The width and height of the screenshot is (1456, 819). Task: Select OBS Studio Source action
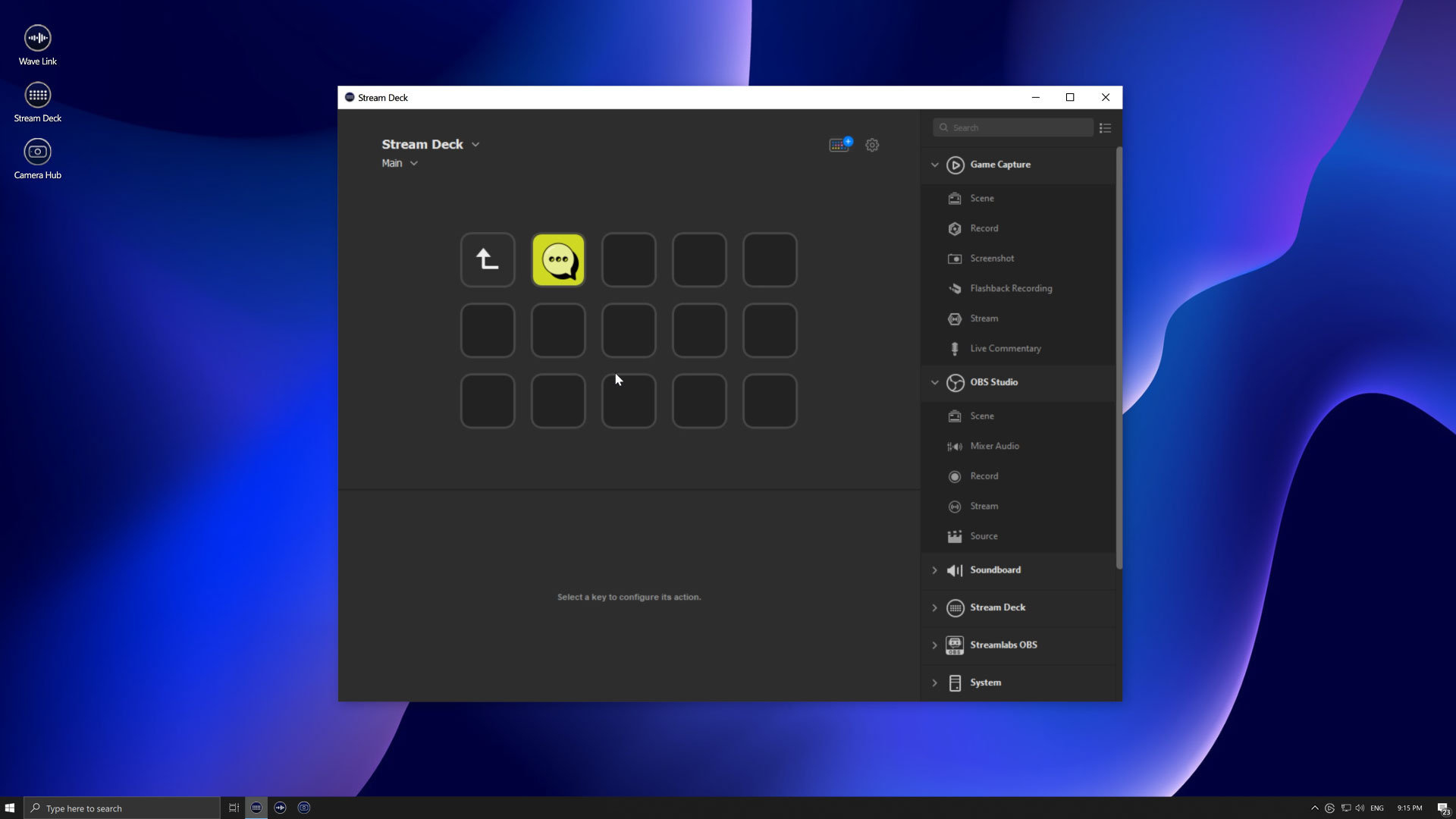click(x=1018, y=536)
